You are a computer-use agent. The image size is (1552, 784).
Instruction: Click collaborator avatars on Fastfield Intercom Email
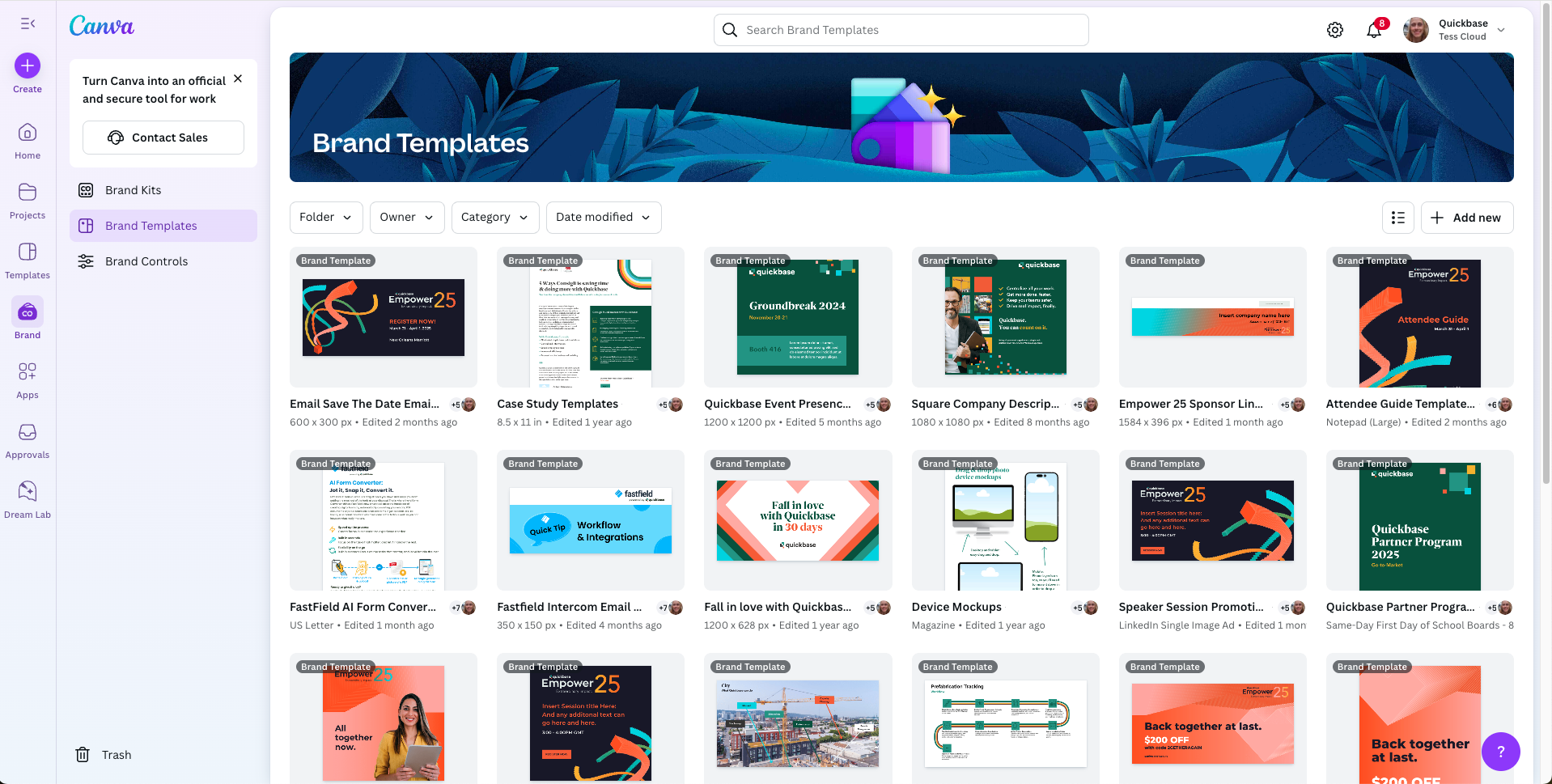point(671,608)
